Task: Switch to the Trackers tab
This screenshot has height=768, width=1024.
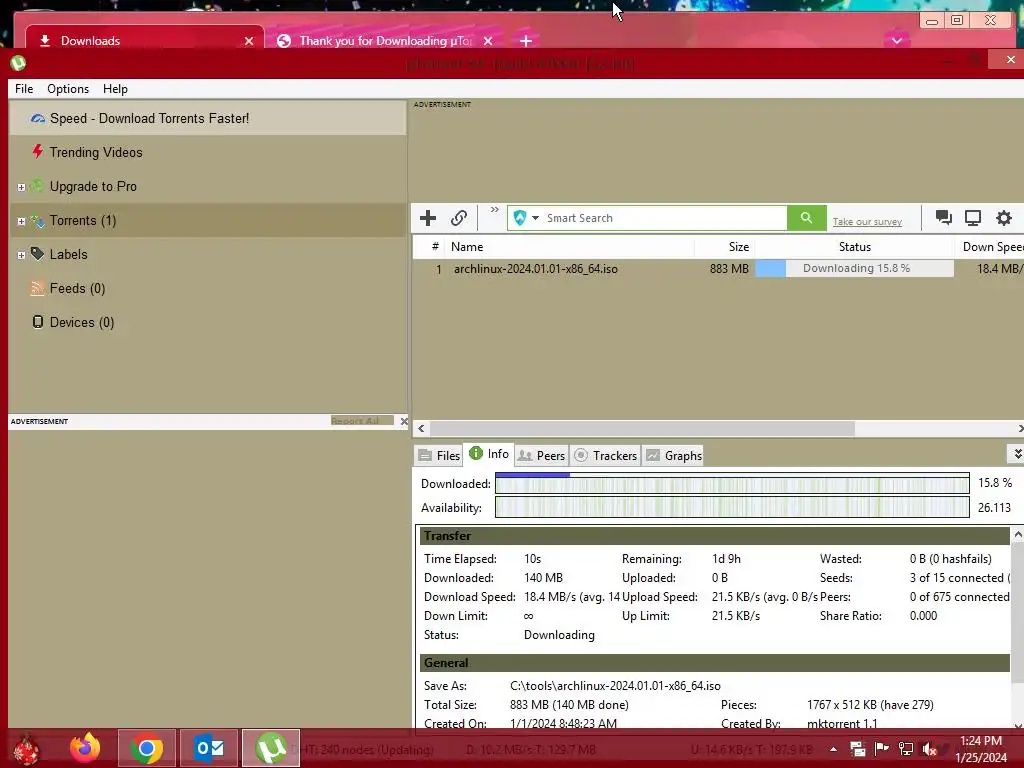Action: 605,456
